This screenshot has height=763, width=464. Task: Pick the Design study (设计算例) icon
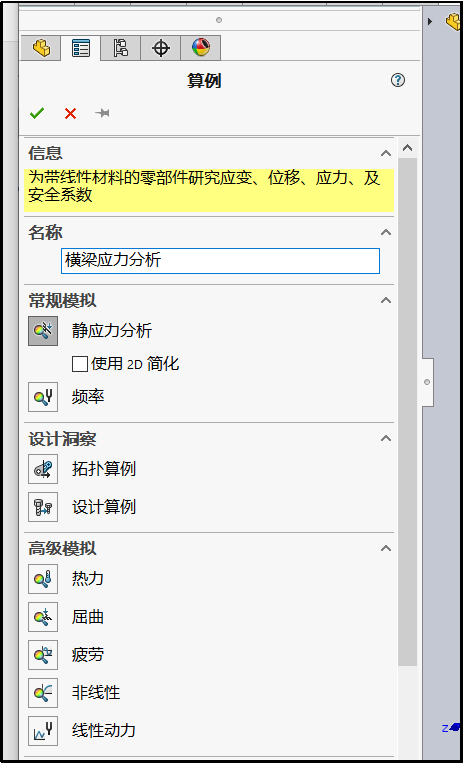[x=43, y=507]
